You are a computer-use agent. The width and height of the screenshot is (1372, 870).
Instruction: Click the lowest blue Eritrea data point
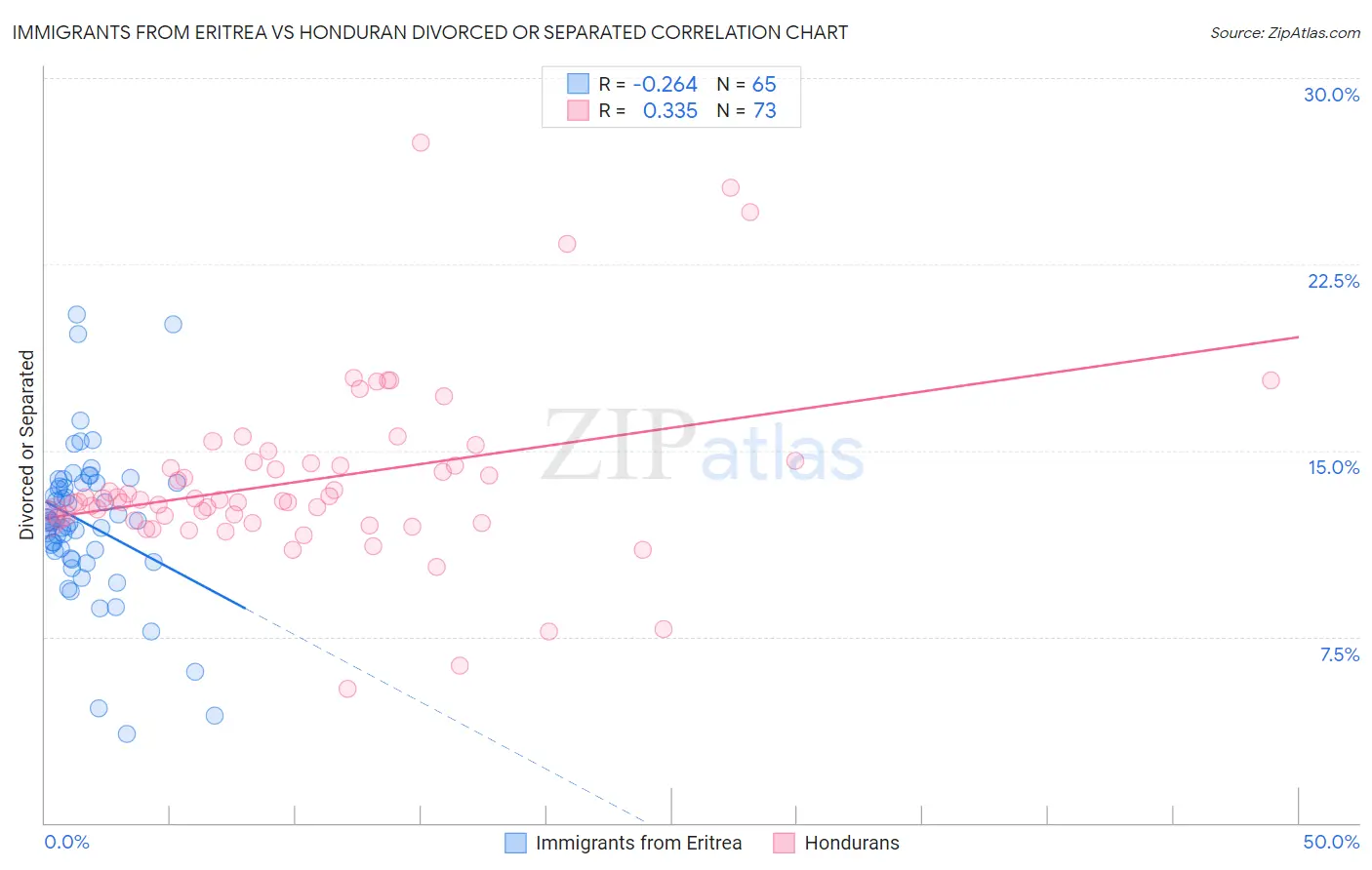click(x=127, y=733)
